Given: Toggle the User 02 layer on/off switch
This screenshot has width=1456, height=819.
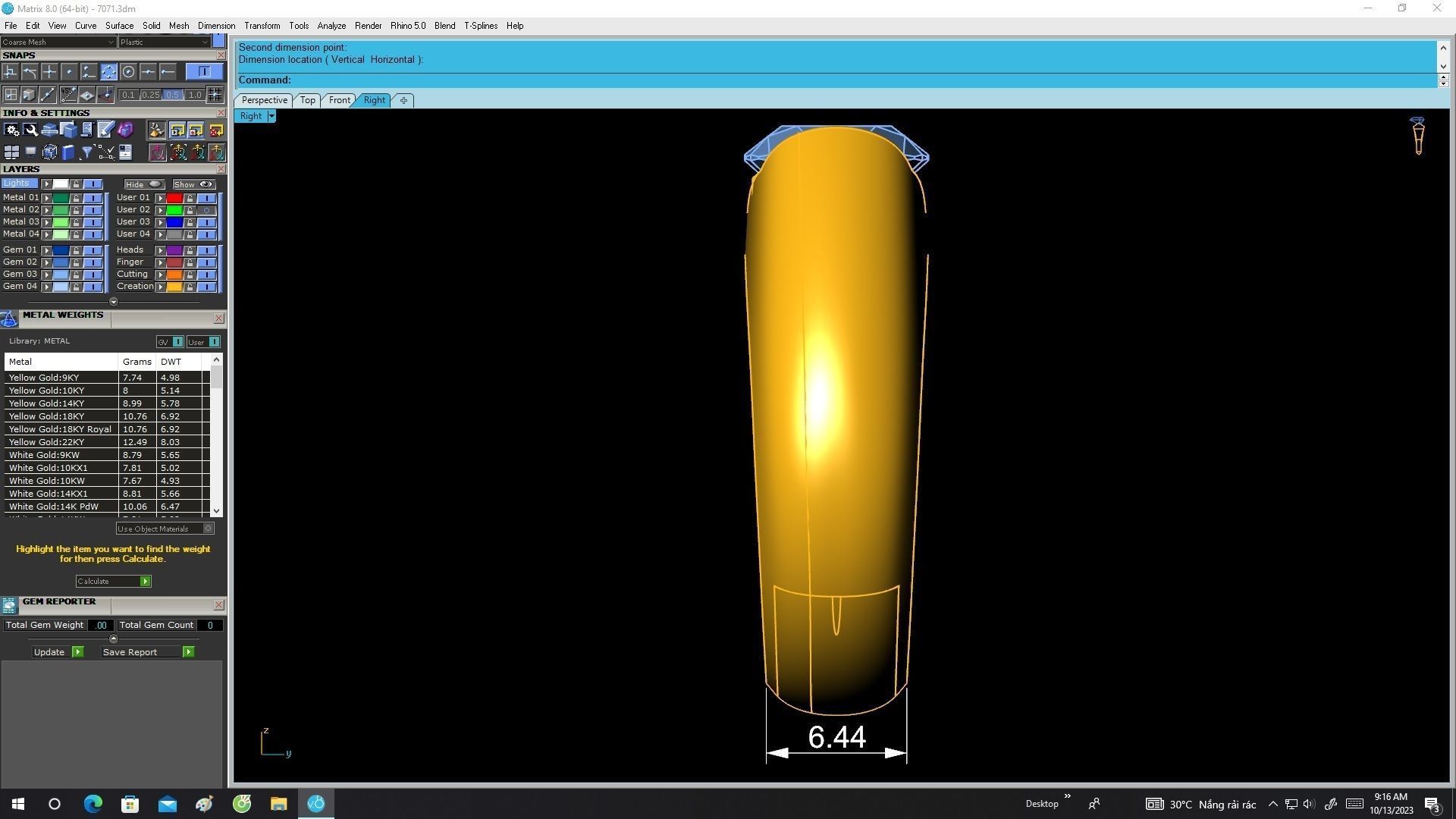Looking at the screenshot, I should pyautogui.click(x=206, y=210).
